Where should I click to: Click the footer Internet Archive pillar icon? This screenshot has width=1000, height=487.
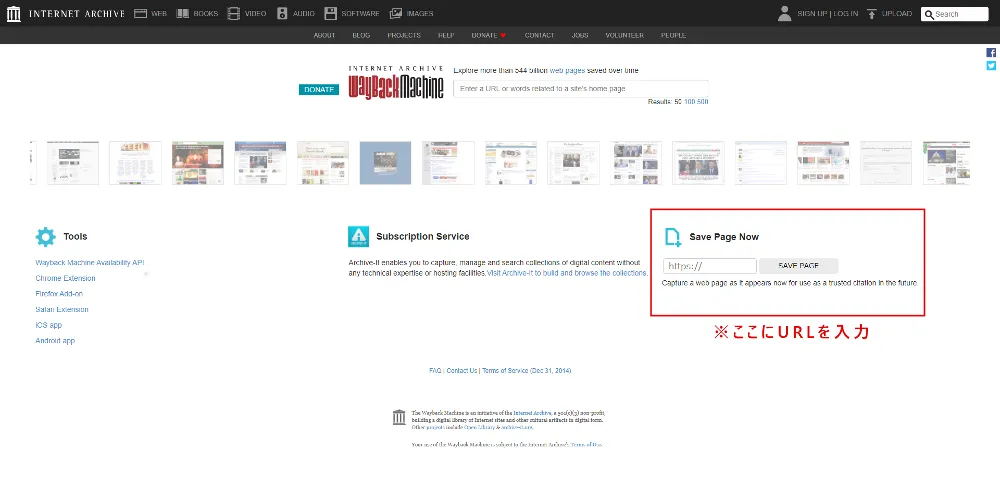399,418
